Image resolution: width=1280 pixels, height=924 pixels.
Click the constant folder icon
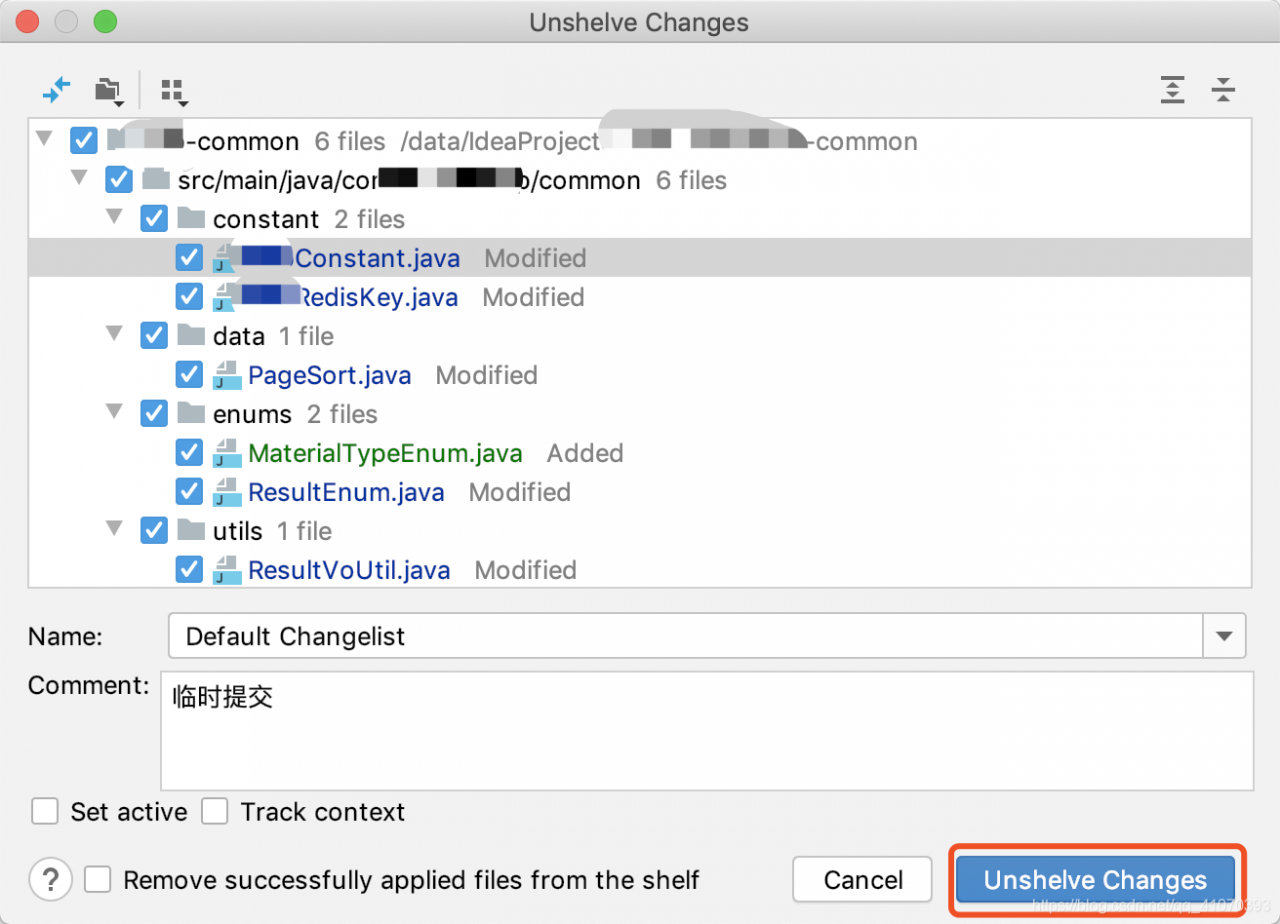(191, 219)
